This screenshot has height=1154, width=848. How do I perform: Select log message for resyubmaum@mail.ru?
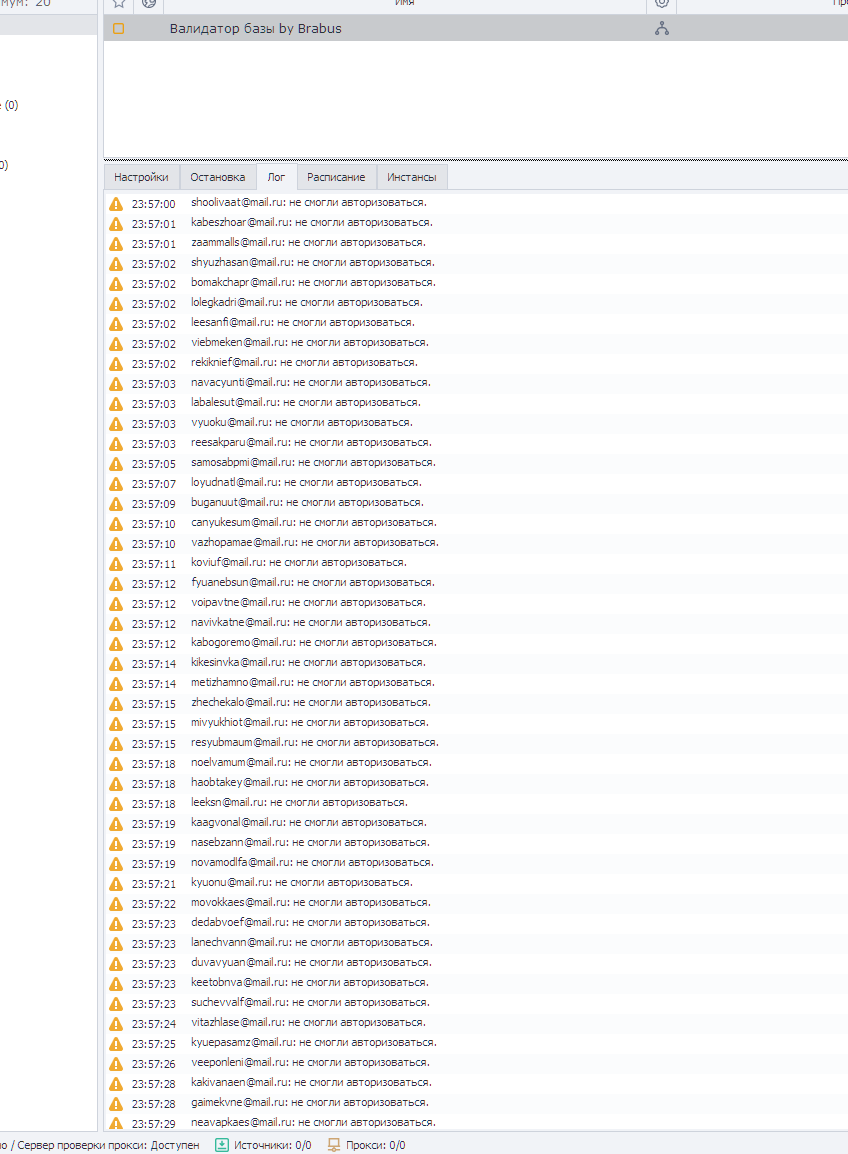tap(314, 742)
